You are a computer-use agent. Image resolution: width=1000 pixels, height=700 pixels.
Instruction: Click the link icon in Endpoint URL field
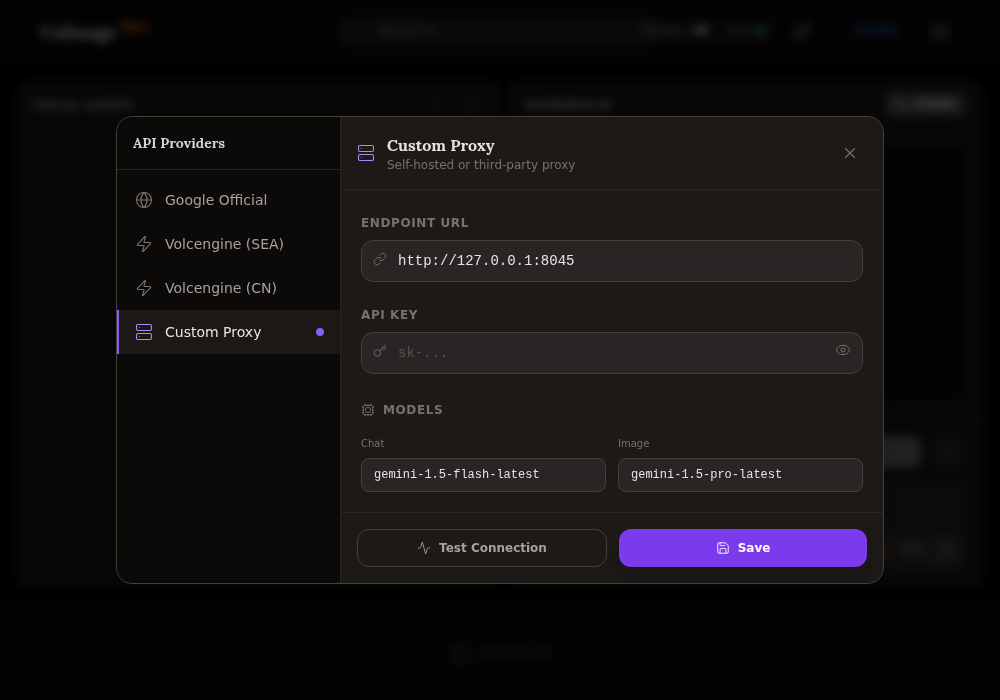click(x=380, y=259)
